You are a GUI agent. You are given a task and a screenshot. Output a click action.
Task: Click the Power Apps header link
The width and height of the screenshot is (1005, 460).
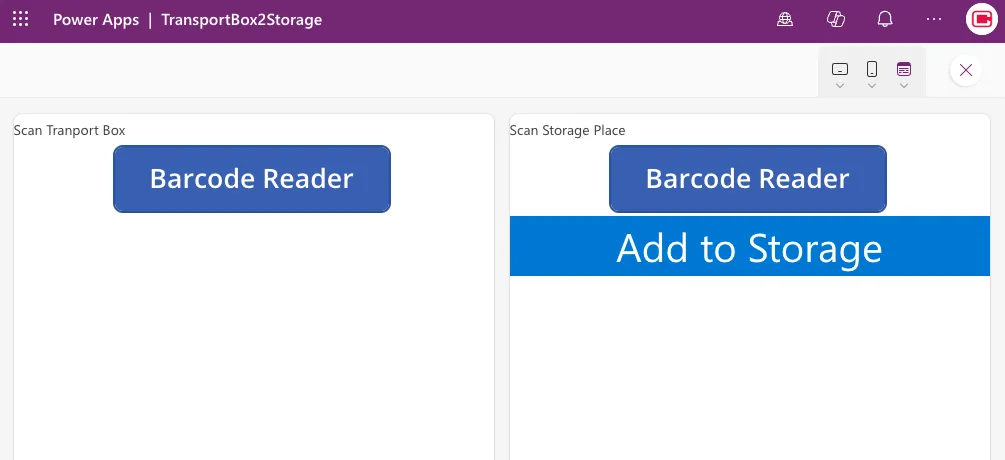tap(96, 20)
